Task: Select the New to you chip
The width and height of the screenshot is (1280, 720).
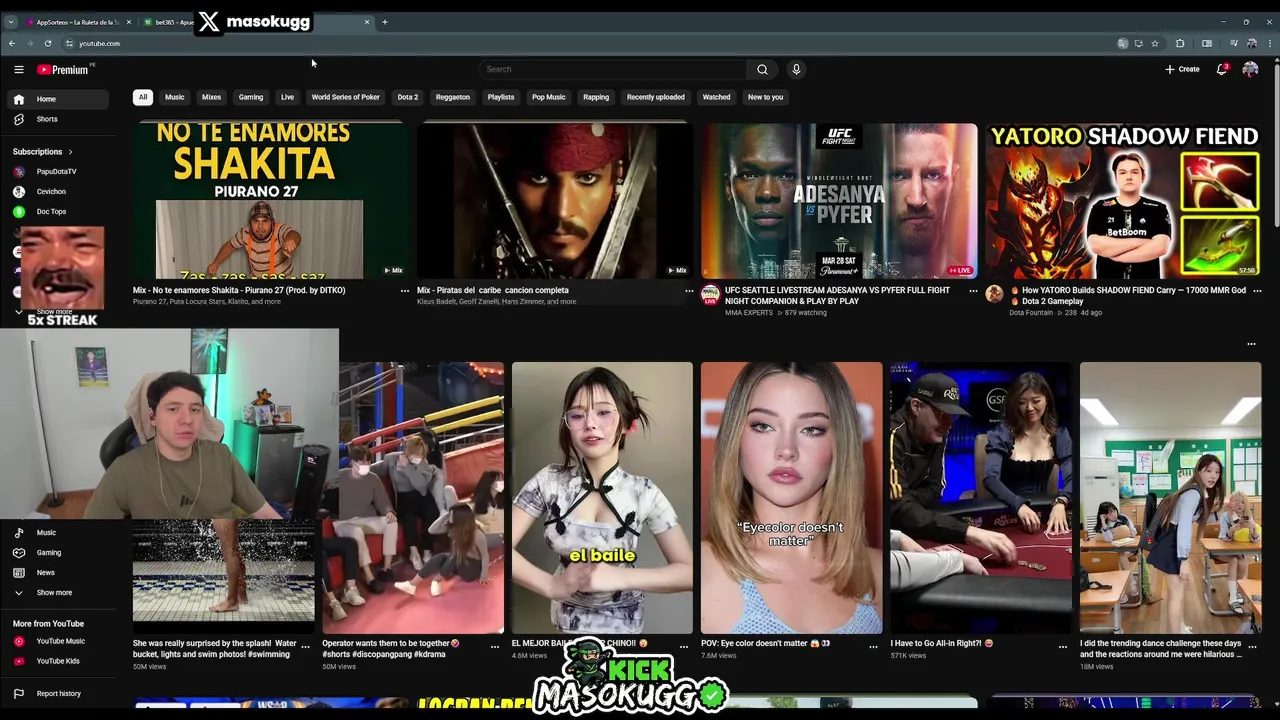Action: (766, 97)
